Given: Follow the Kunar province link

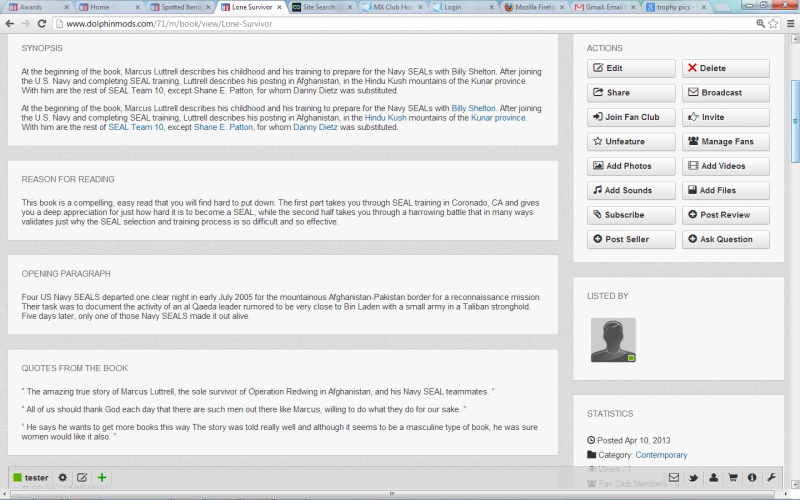Looking at the screenshot, I should pos(498,118).
